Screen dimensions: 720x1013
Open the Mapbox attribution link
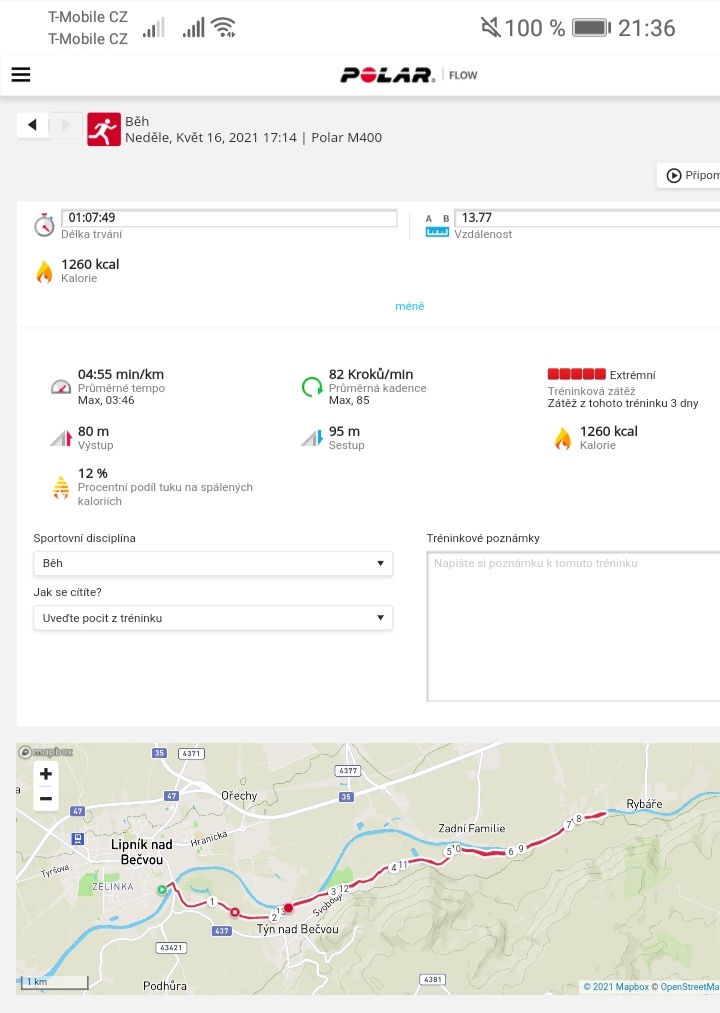[x=616, y=987]
